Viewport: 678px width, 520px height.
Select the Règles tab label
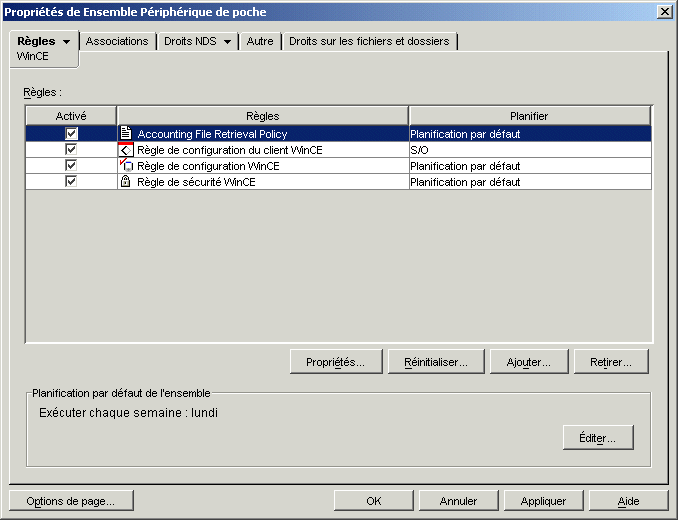pyautogui.click(x=36, y=41)
